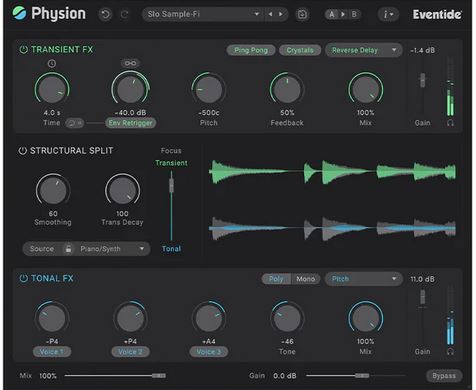Click the Feedback knob
This screenshot has height=390, width=476.
point(287,89)
